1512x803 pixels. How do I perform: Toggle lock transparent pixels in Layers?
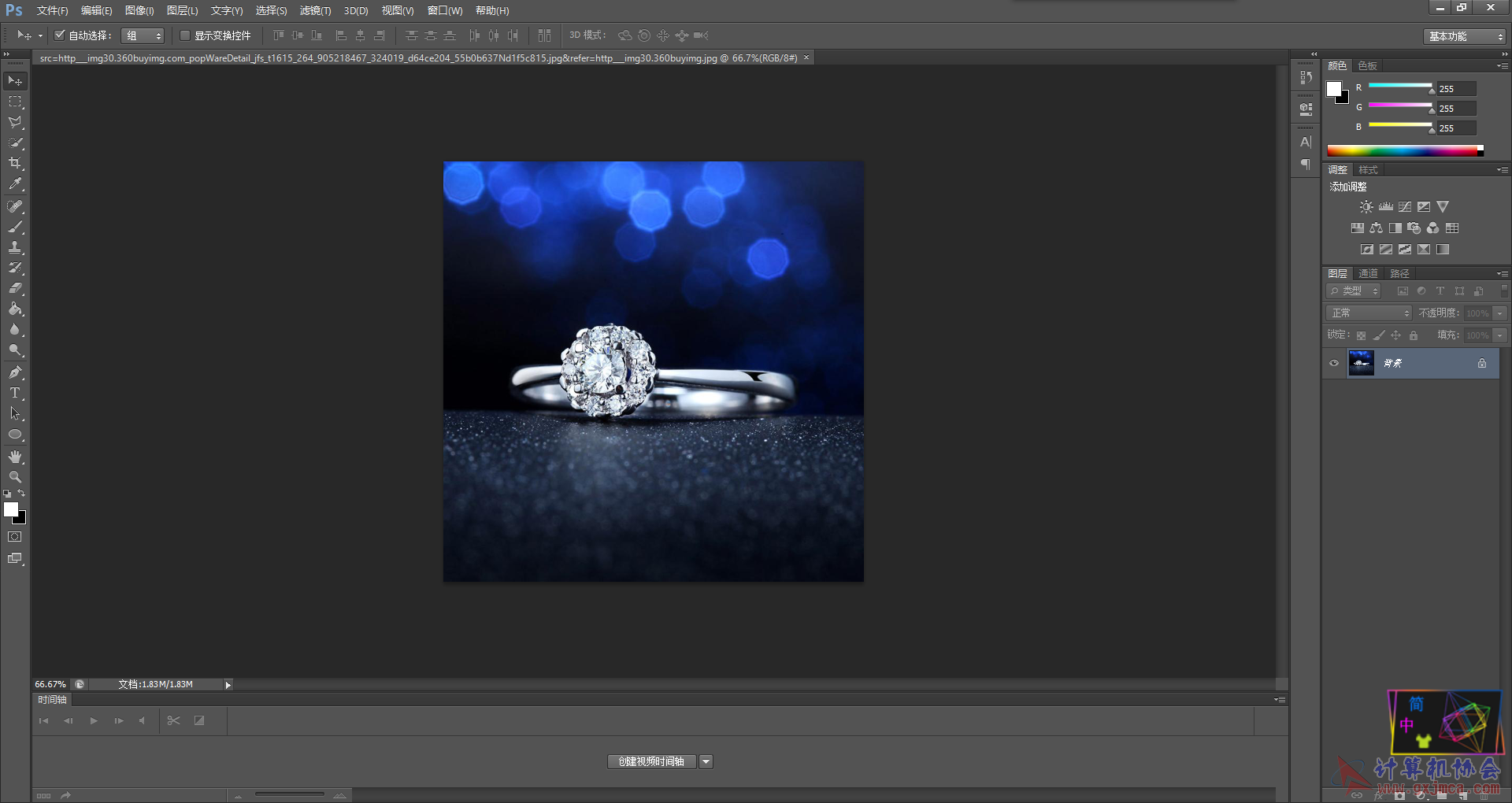point(1361,335)
